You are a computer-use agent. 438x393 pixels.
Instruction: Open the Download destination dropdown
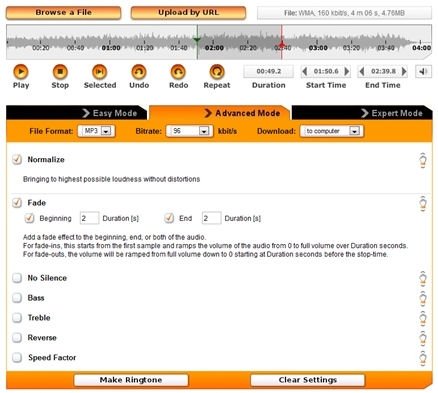click(332, 131)
